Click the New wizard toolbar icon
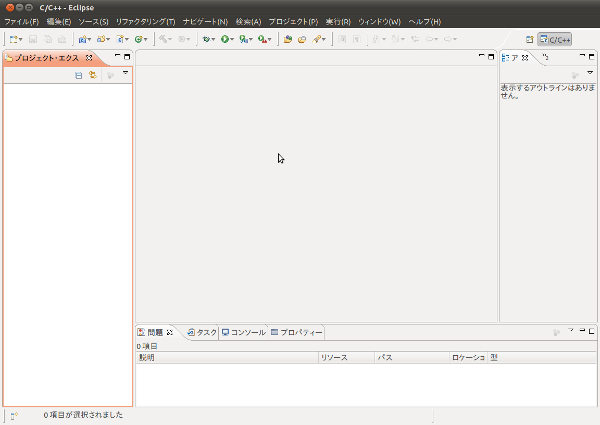Image resolution: width=600 pixels, height=425 pixels. (14, 39)
